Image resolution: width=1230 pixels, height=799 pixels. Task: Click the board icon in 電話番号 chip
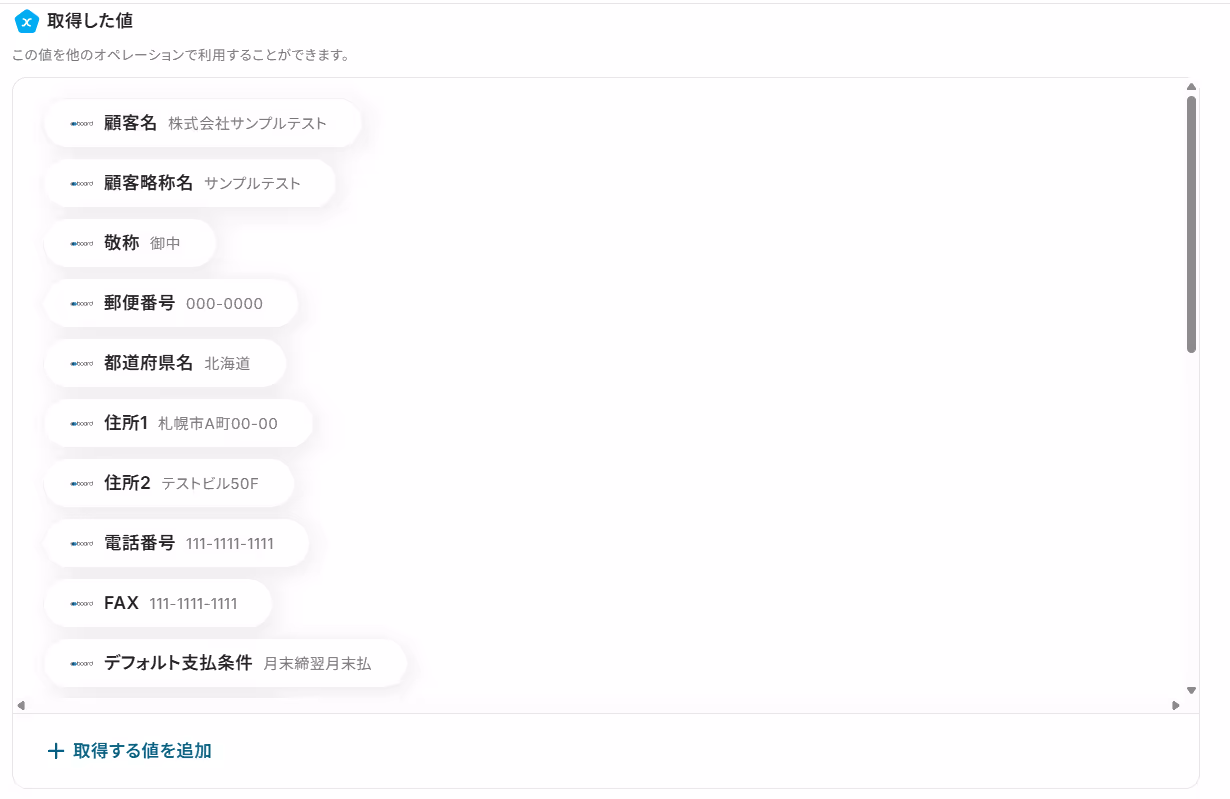click(x=82, y=544)
